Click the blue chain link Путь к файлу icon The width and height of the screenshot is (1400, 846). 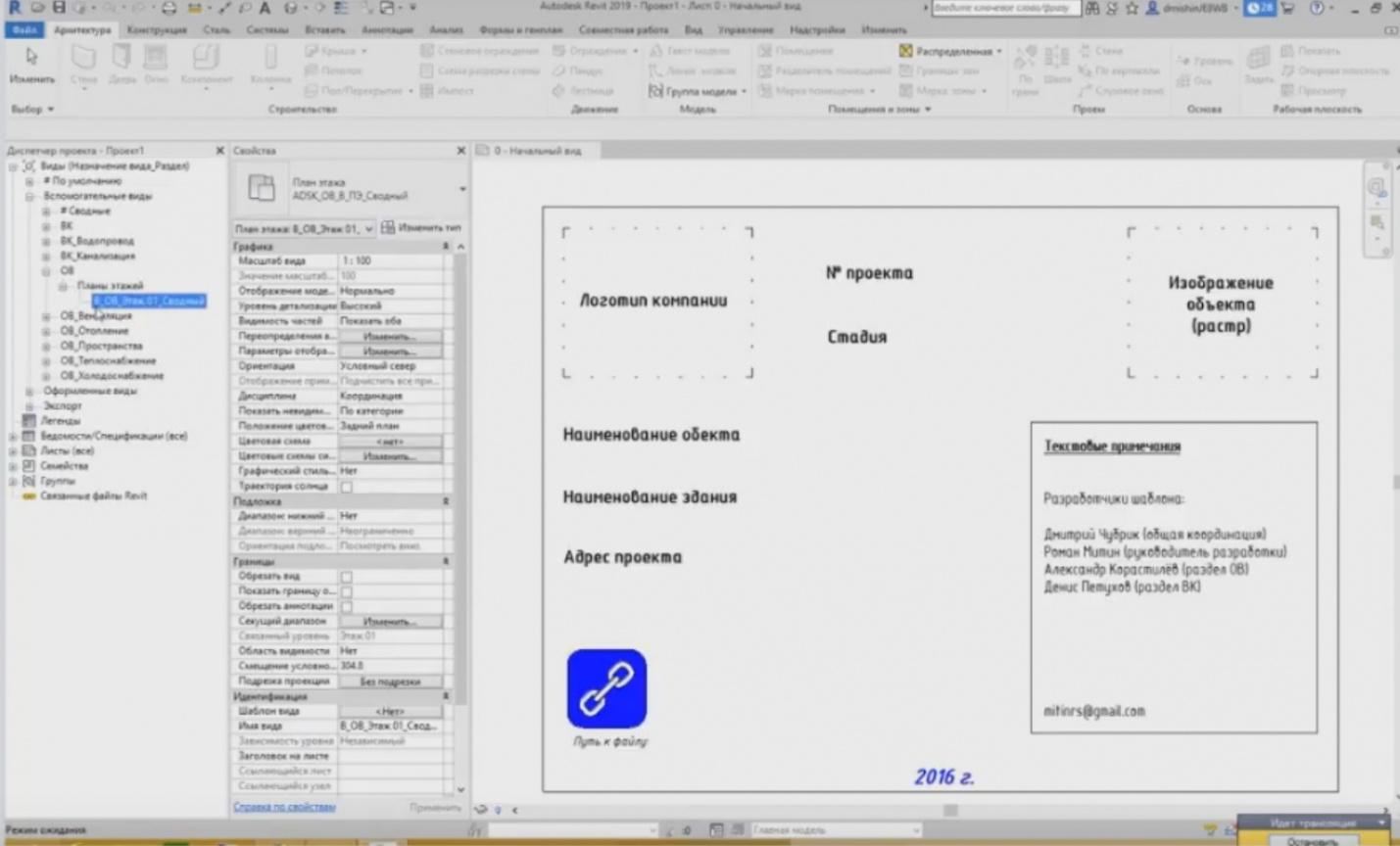coord(606,688)
